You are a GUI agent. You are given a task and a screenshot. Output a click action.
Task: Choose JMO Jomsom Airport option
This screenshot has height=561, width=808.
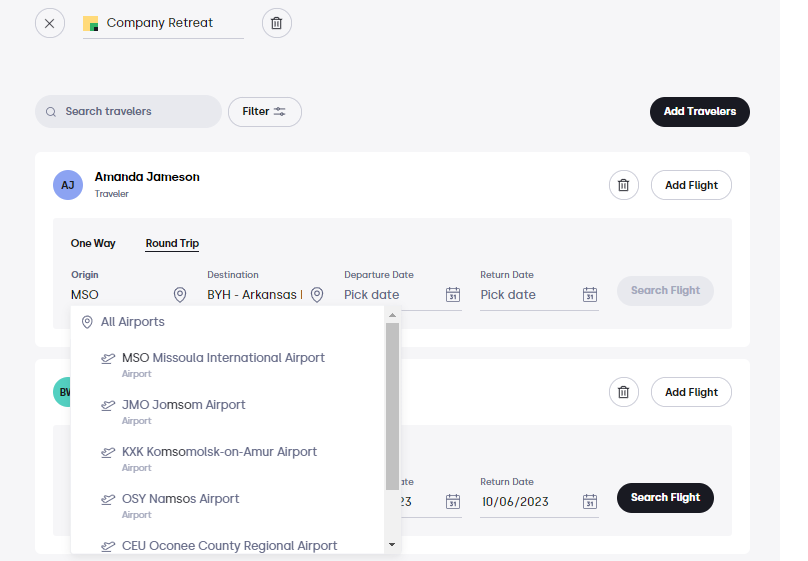point(227,412)
